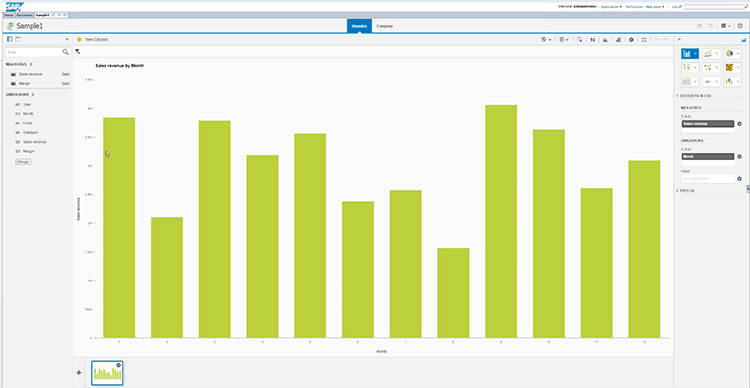Select the chart thumbnail in bottom strip
Image resolution: width=750 pixels, height=388 pixels.
[107, 373]
